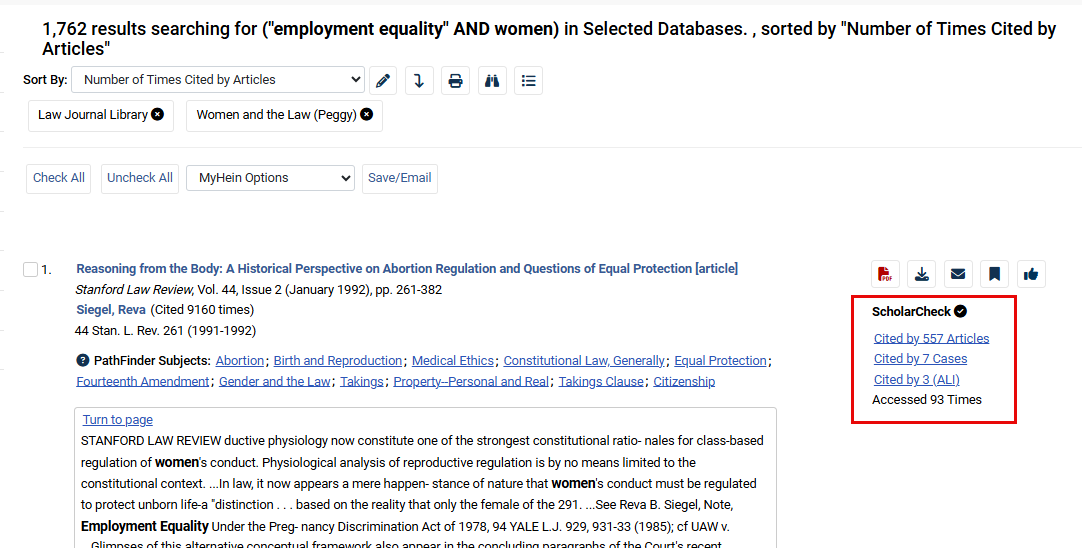Click the pencil edit search icon
Screen dimensions: 1082x548
point(382,81)
